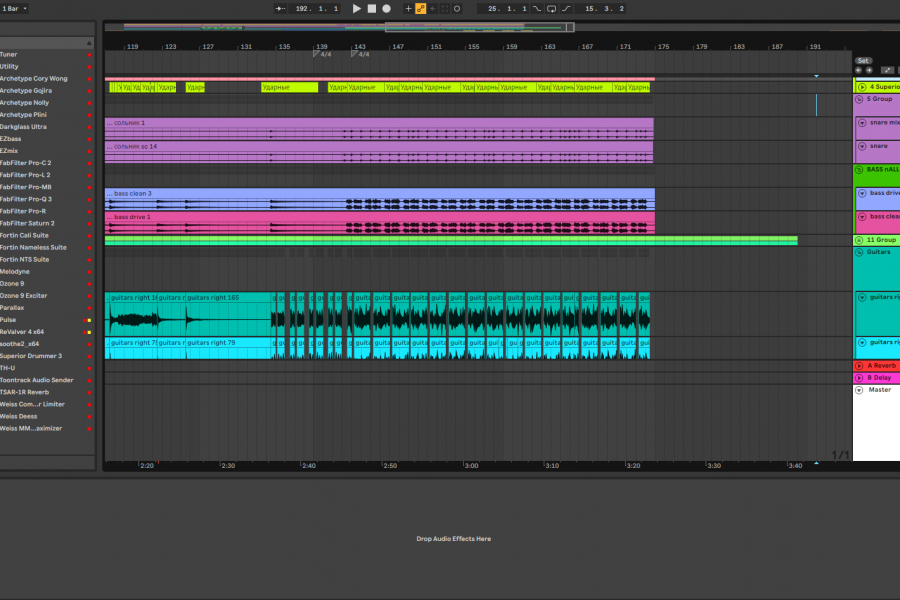Image resolution: width=900 pixels, height=600 pixels.
Task: Open the 1 Bar quantization dropdown
Action: (x=14, y=8)
